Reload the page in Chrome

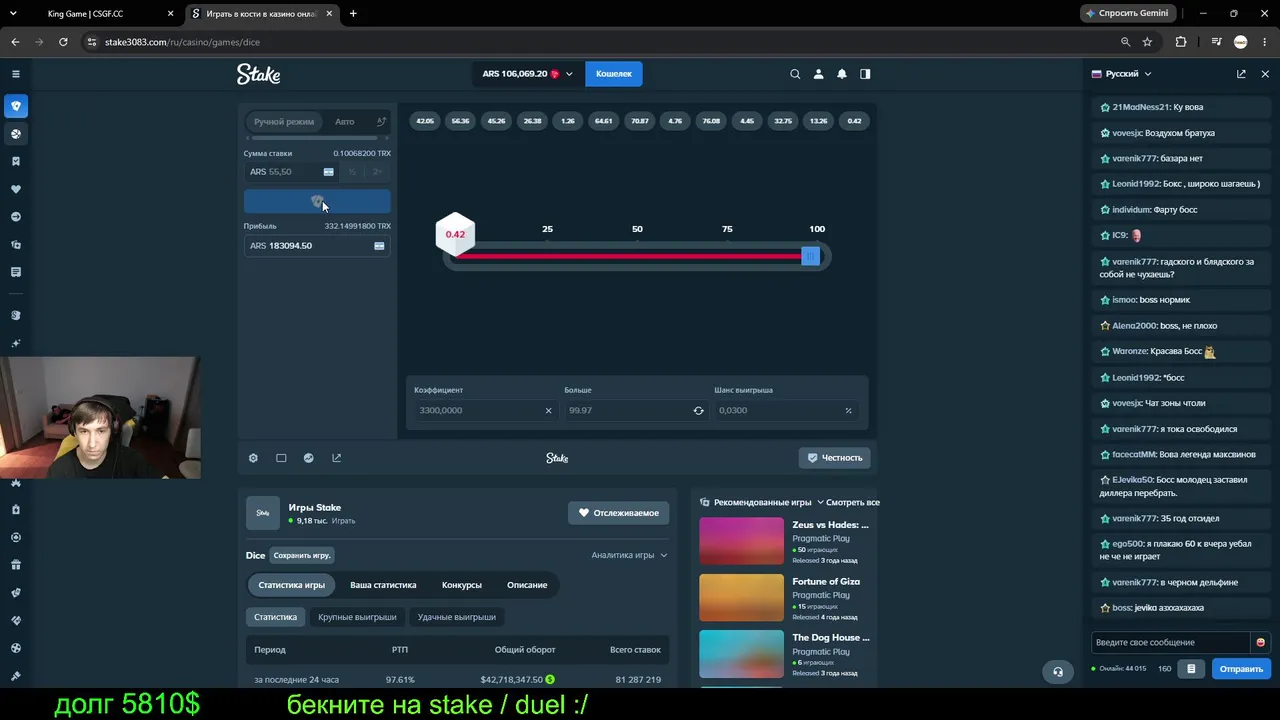click(63, 42)
